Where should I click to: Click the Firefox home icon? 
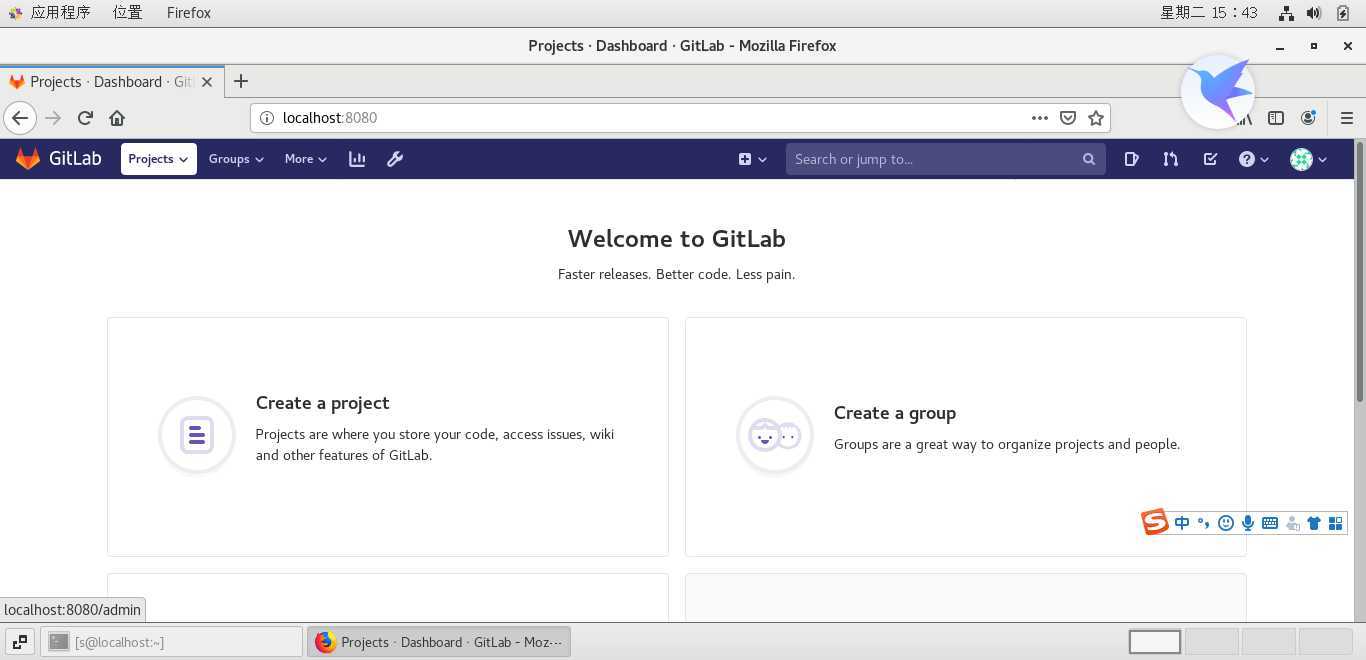tap(117, 118)
